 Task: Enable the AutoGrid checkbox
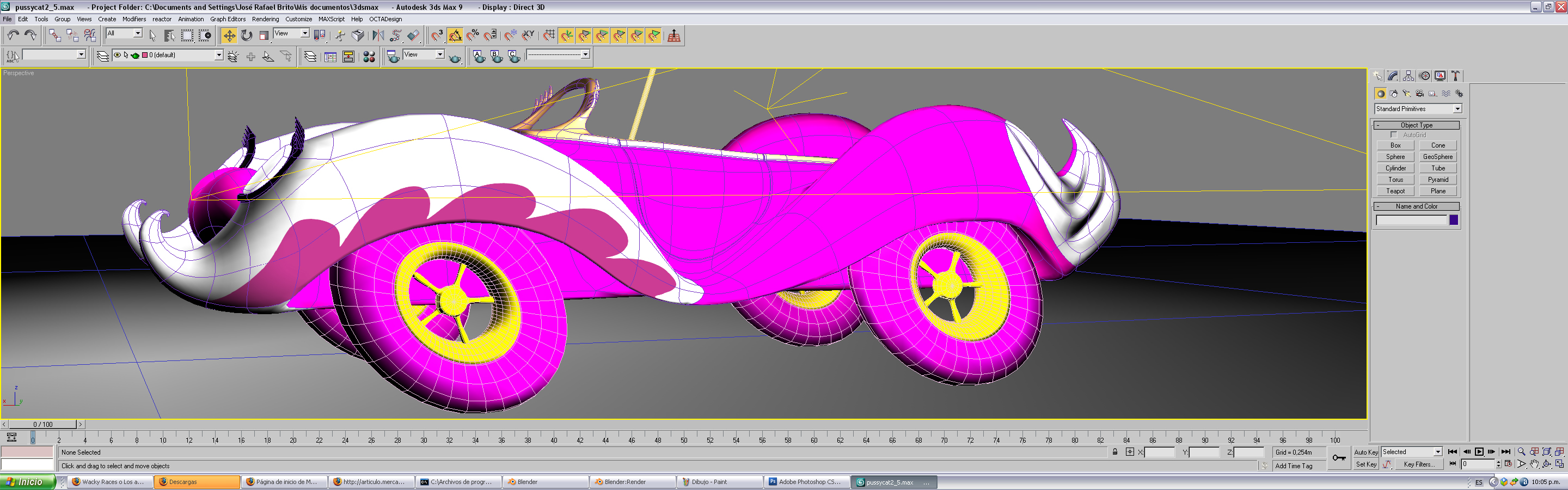point(1394,134)
